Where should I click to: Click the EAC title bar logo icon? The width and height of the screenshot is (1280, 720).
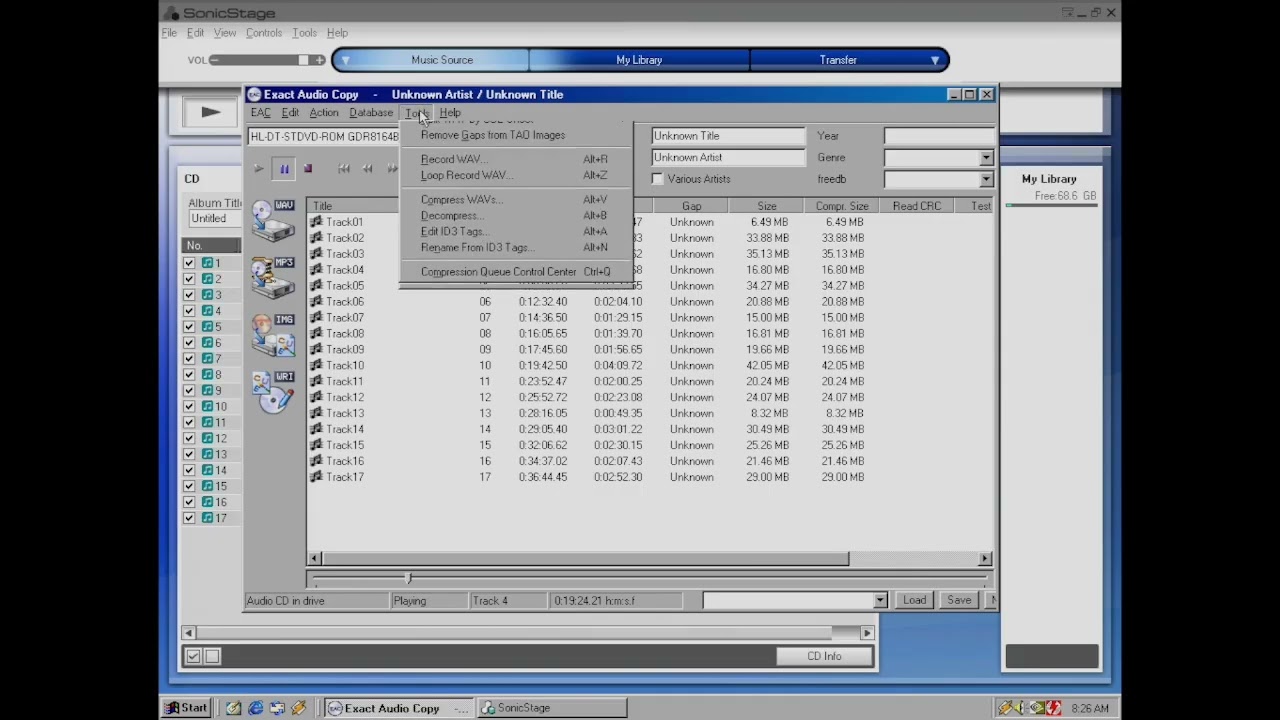[254, 95]
